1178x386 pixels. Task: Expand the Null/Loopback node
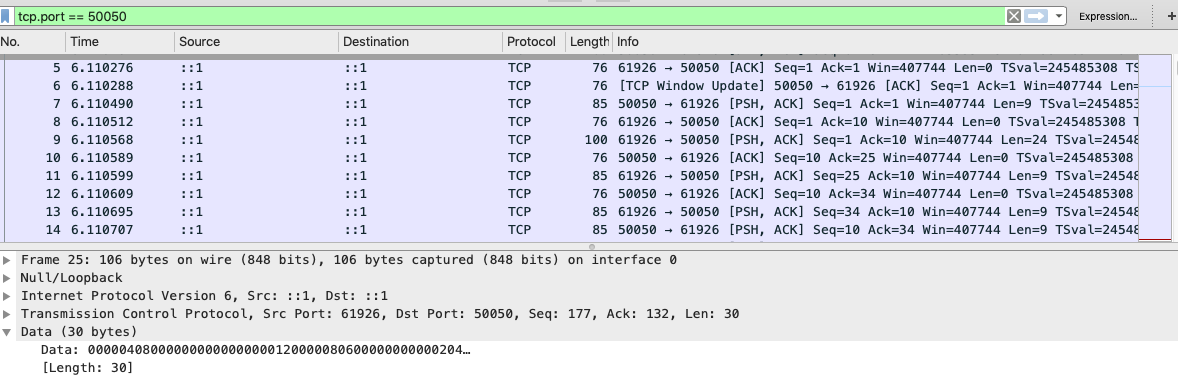(x=7, y=278)
